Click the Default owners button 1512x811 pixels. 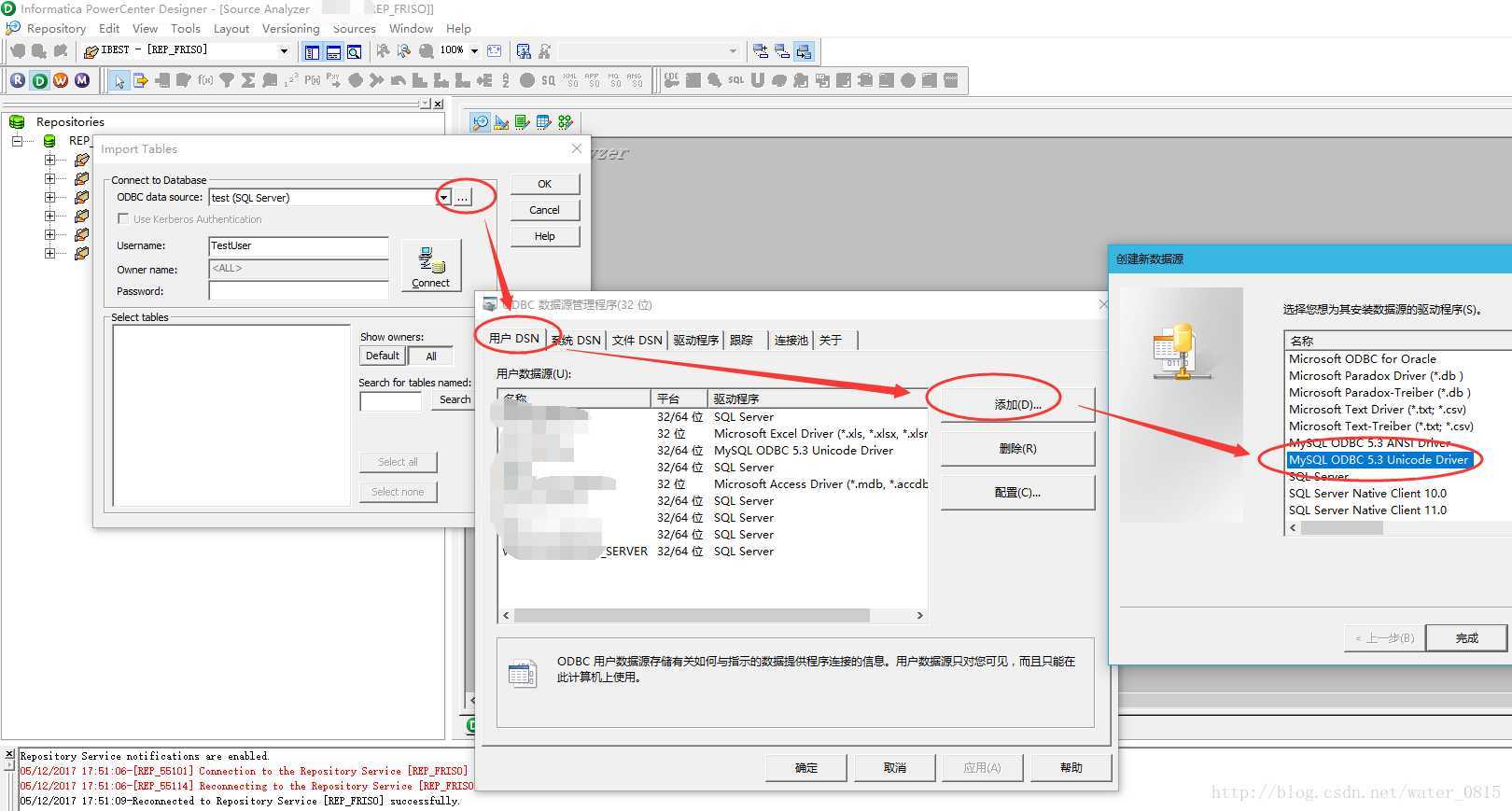click(x=383, y=356)
